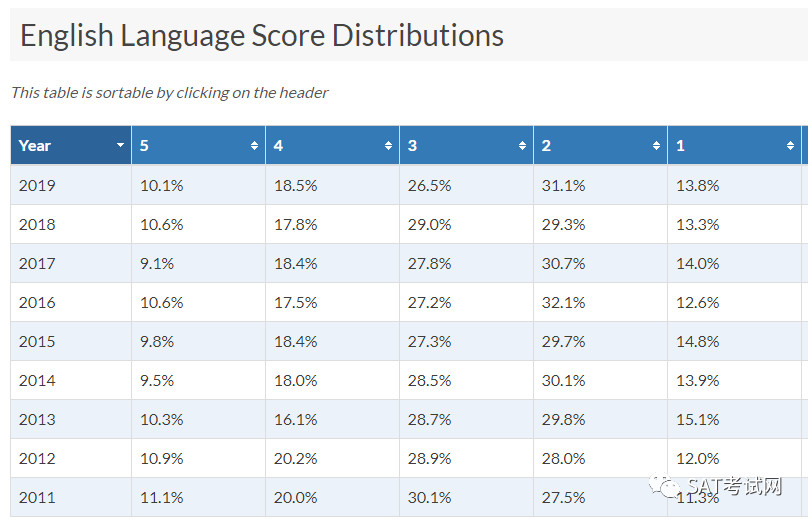Click the 2018 row's 29.0% cell

pos(466,224)
